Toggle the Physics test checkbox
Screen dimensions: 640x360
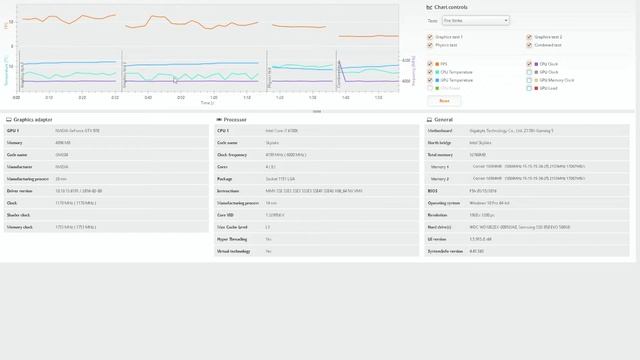(430, 45)
